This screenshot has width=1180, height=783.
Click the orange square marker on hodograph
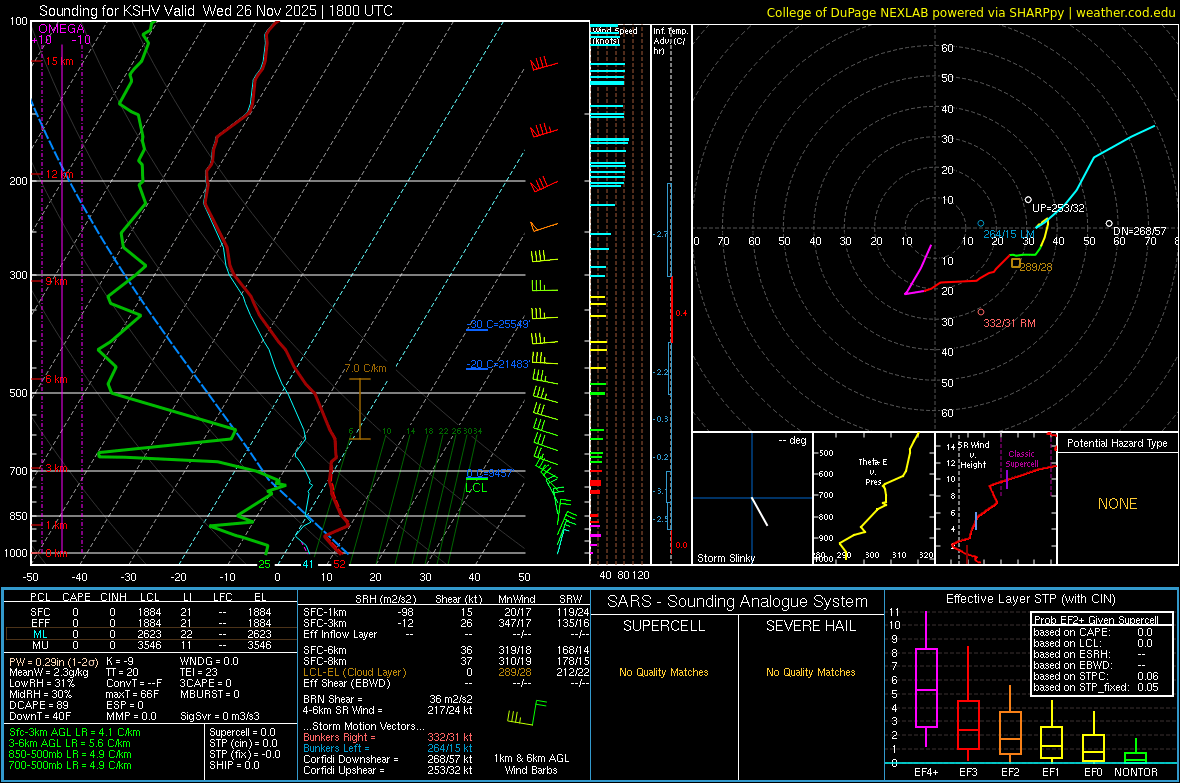[1015, 264]
